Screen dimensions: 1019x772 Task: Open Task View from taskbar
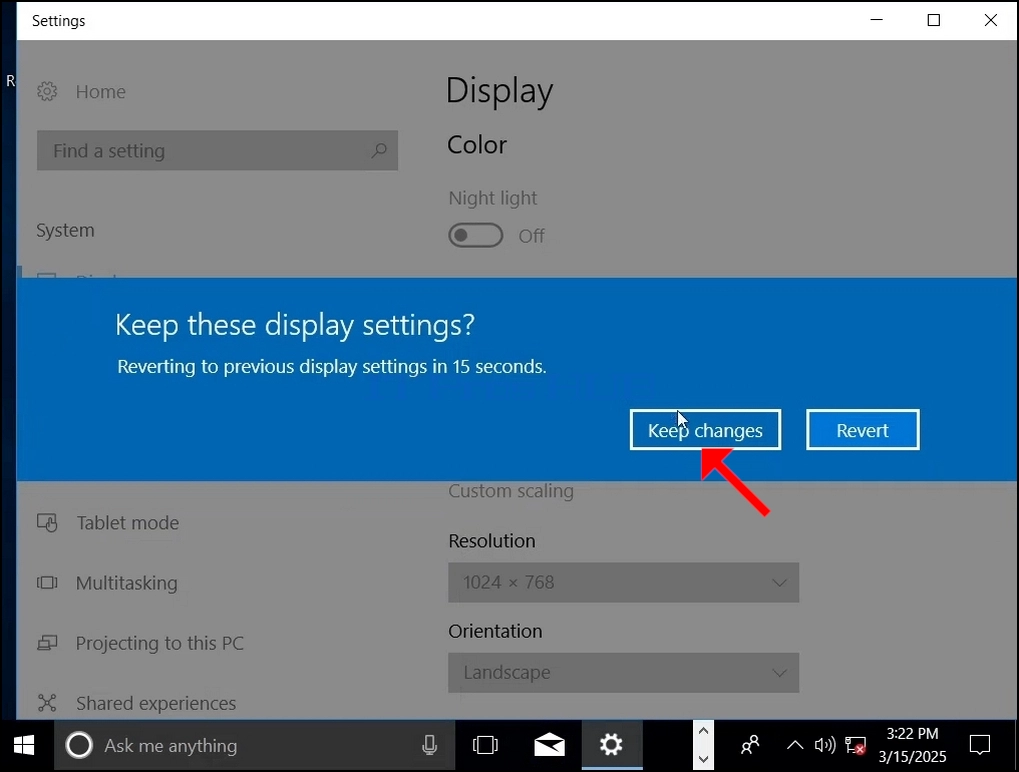click(485, 745)
